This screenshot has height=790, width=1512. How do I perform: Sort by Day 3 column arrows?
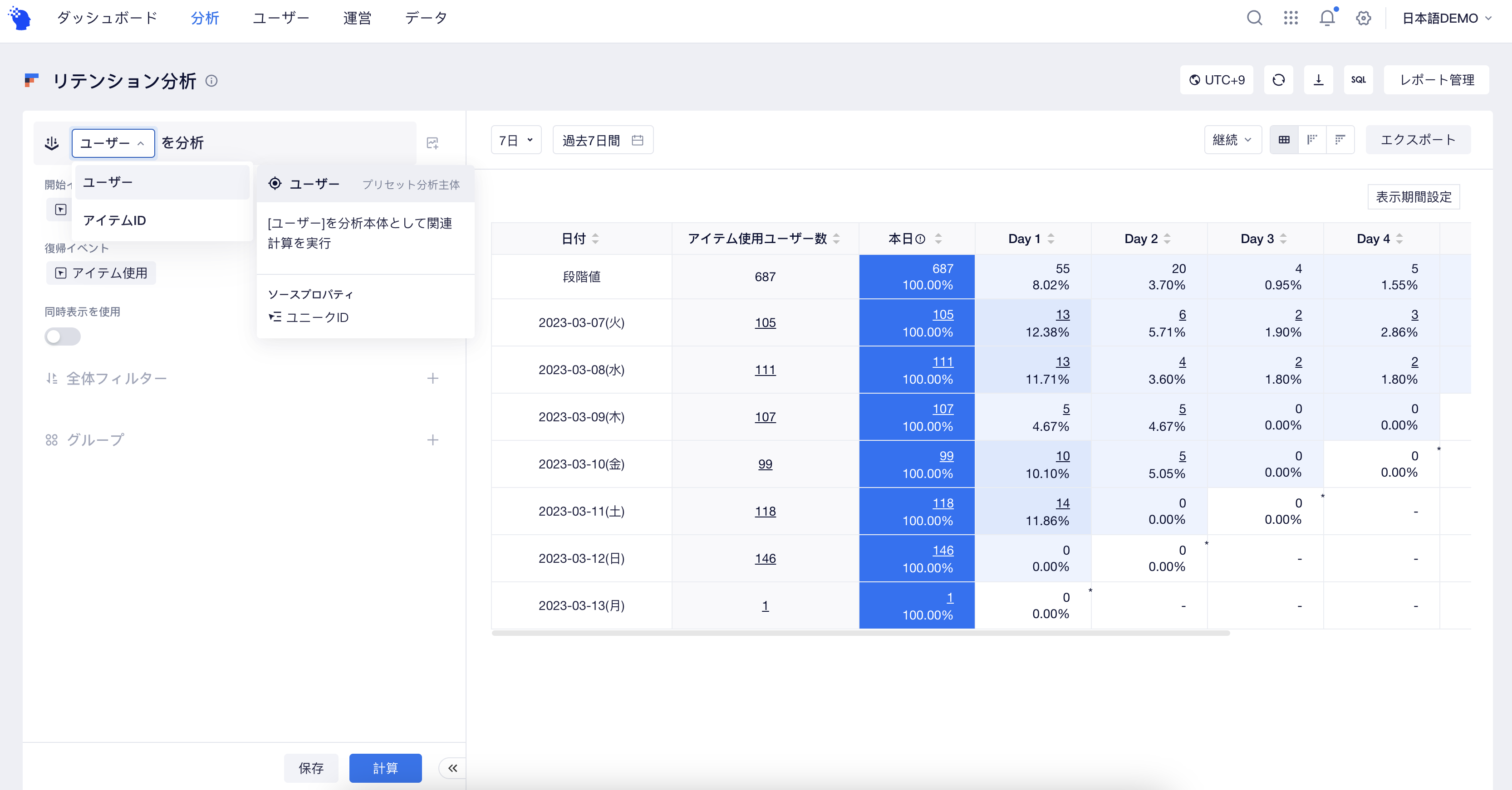(x=1283, y=239)
